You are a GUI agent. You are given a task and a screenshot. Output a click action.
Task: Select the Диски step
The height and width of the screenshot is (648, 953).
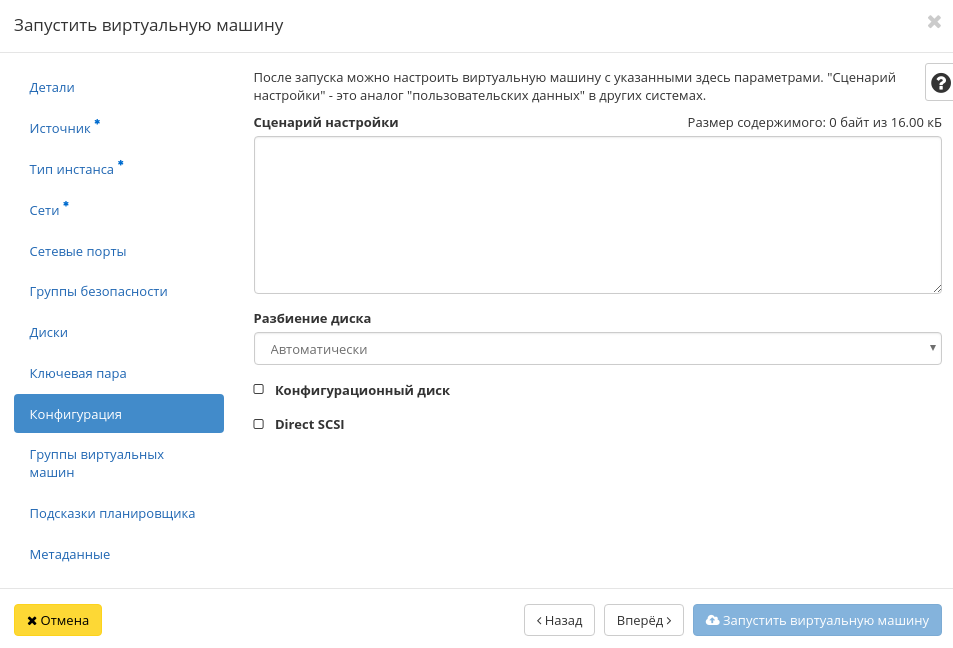[x=48, y=332]
